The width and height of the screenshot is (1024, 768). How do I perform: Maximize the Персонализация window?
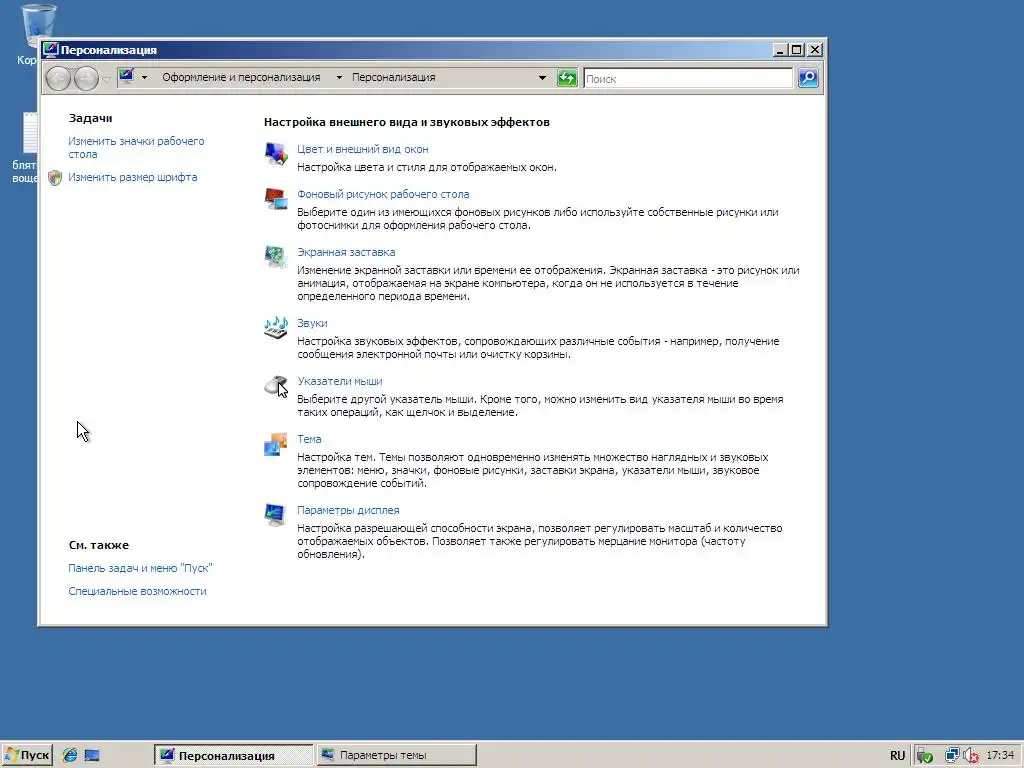pos(797,50)
